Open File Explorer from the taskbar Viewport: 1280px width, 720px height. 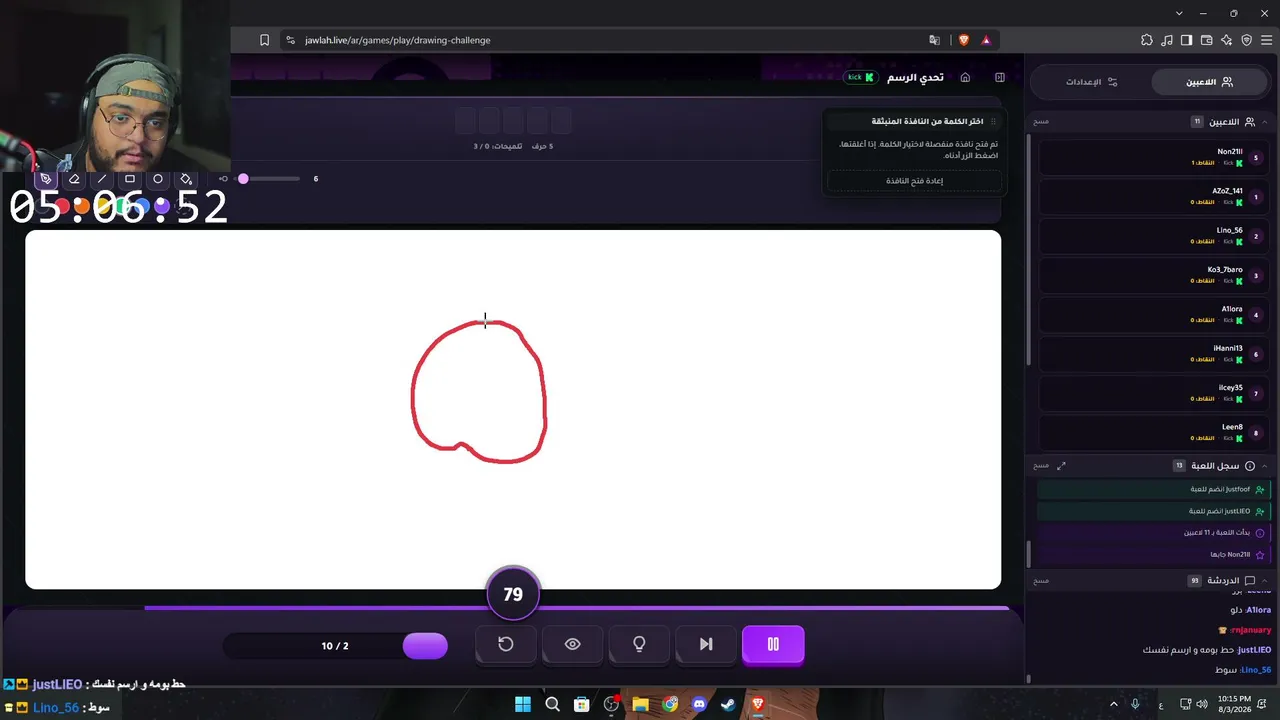pyautogui.click(x=640, y=704)
